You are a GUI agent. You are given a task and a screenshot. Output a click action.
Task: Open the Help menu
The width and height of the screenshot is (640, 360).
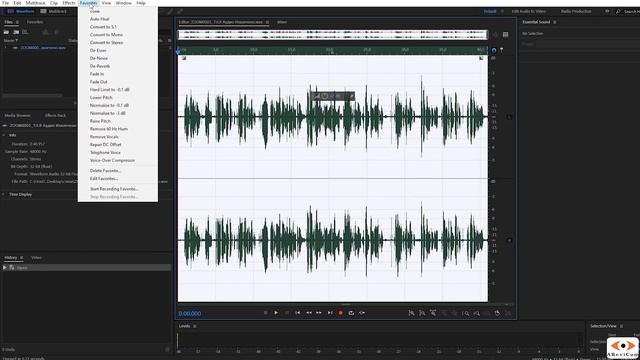[x=141, y=3]
